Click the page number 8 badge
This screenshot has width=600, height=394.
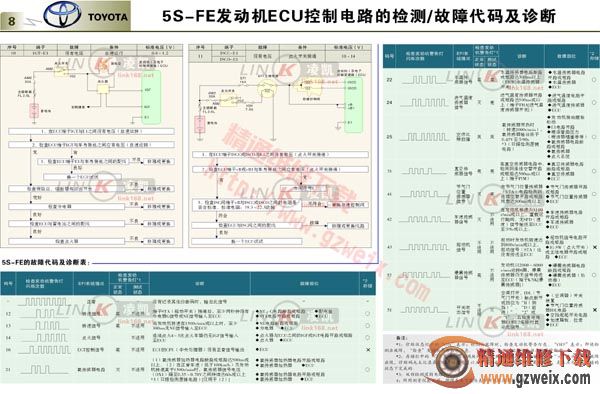tap(12, 21)
